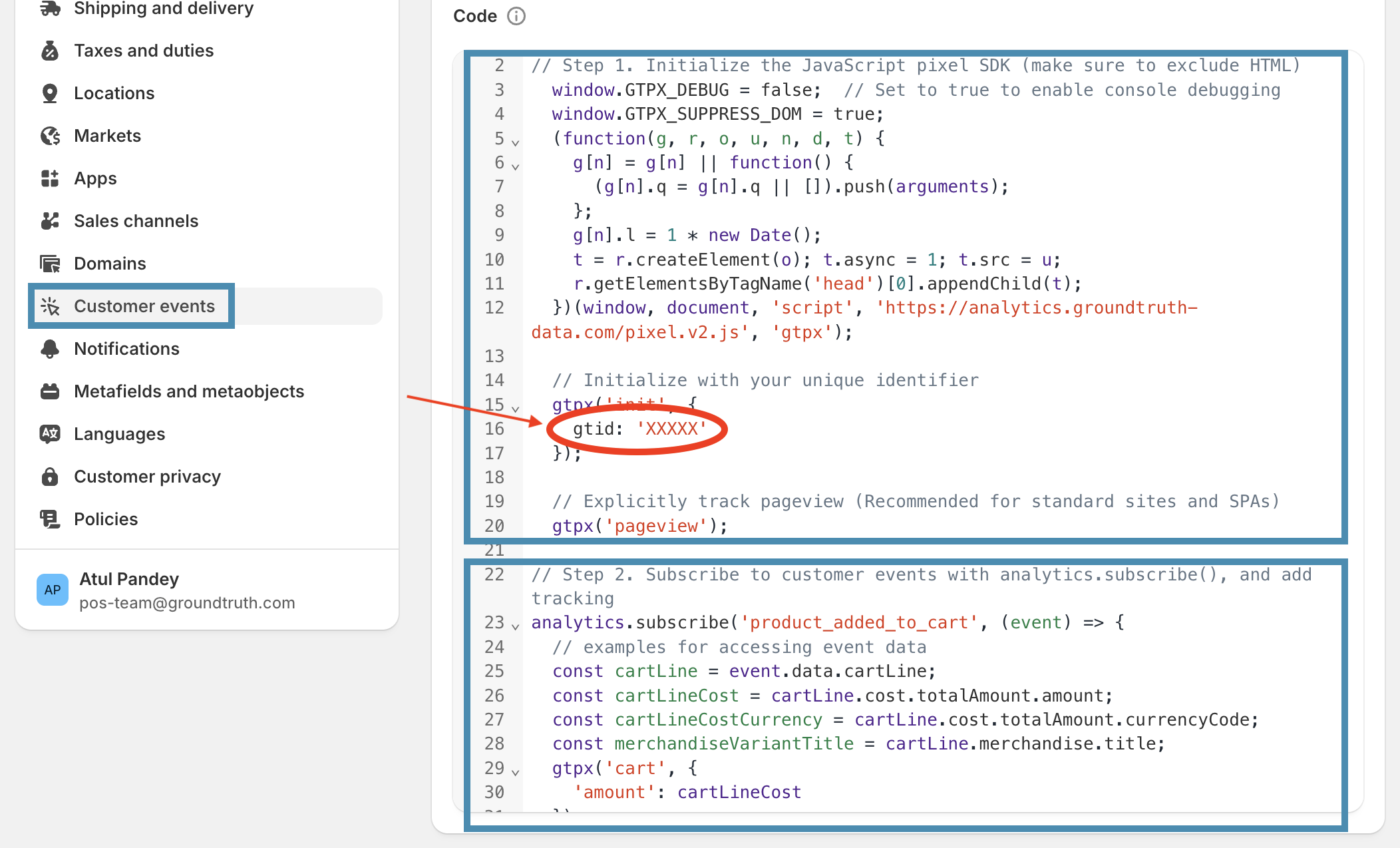Screen dimensions: 1400x848
Task: Click the Notifications bell icon
Action: [x=50, y=349]
